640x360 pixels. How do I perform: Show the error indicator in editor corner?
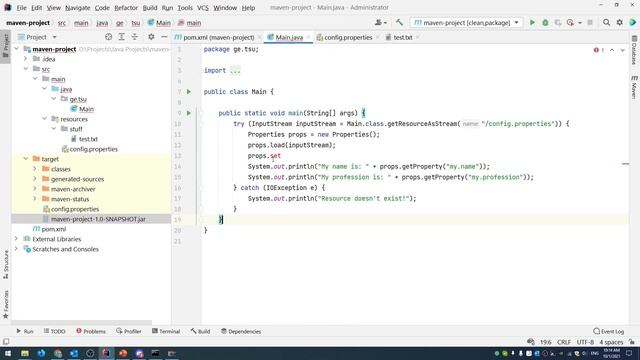[599, 50]
